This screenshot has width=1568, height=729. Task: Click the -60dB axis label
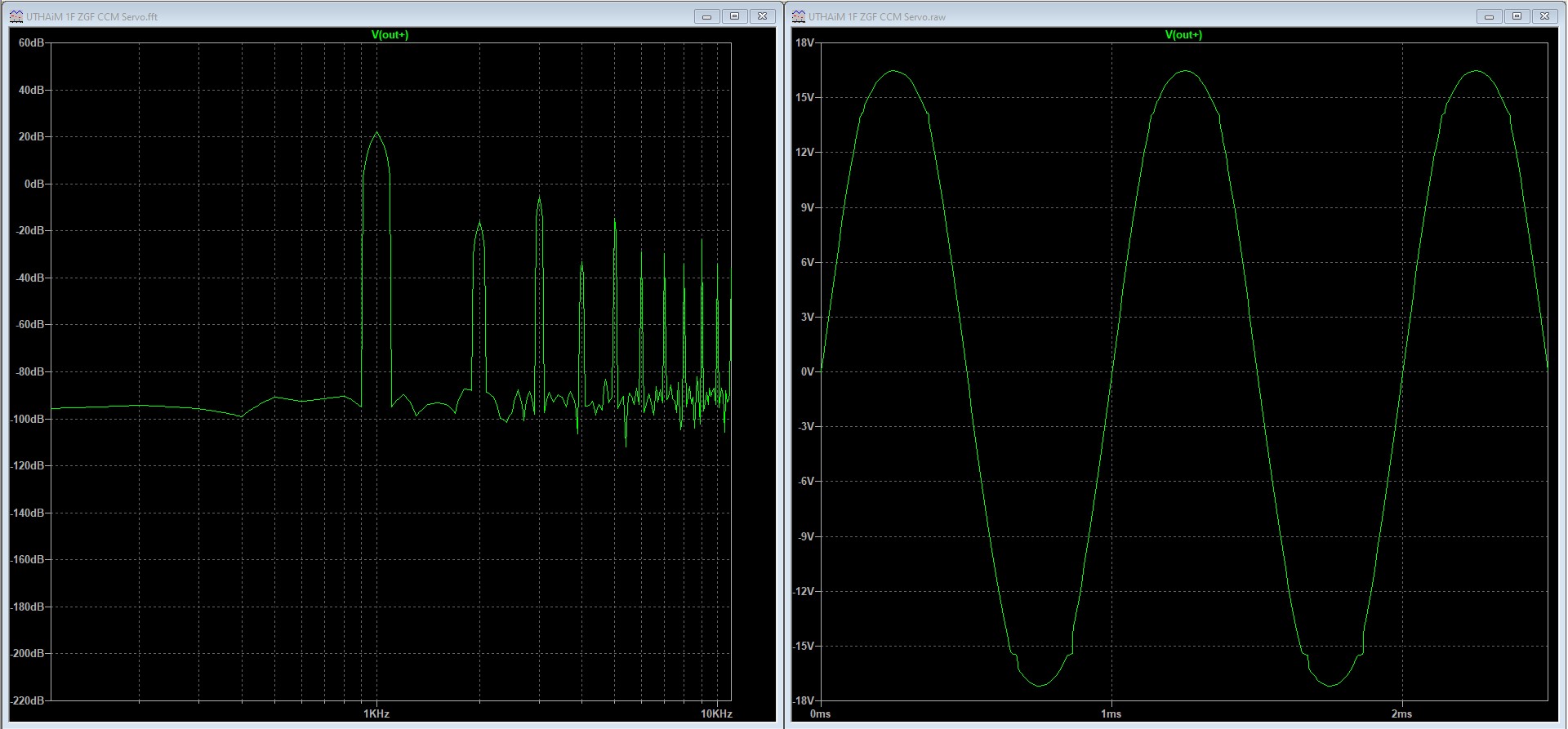[x=30, y=324]
